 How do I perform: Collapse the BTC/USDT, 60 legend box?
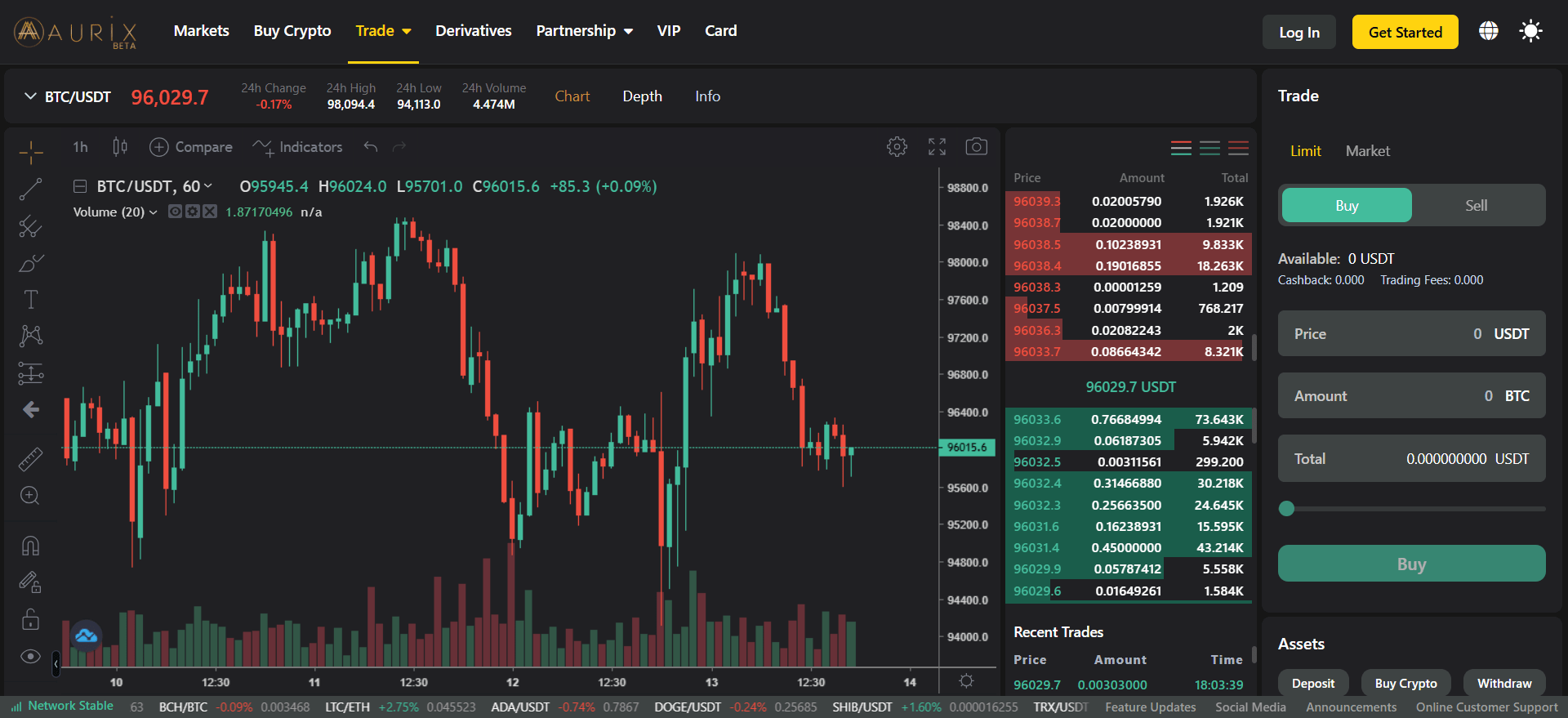coord(80,186)
